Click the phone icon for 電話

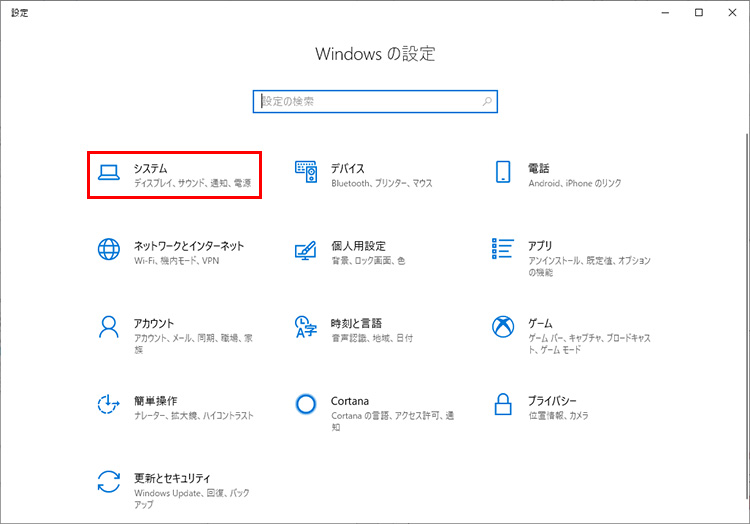tap(503, 172)
